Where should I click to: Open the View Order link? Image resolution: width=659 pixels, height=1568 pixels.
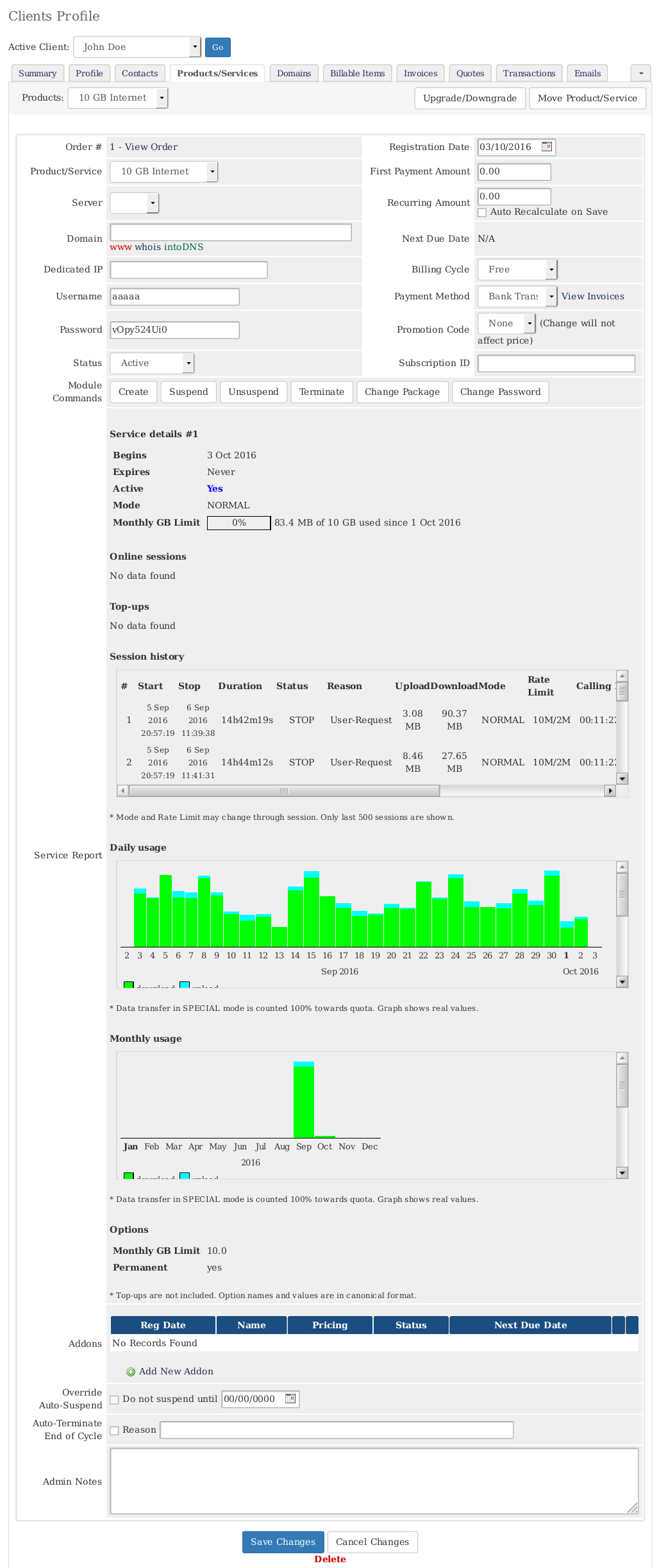click(151, 147)
